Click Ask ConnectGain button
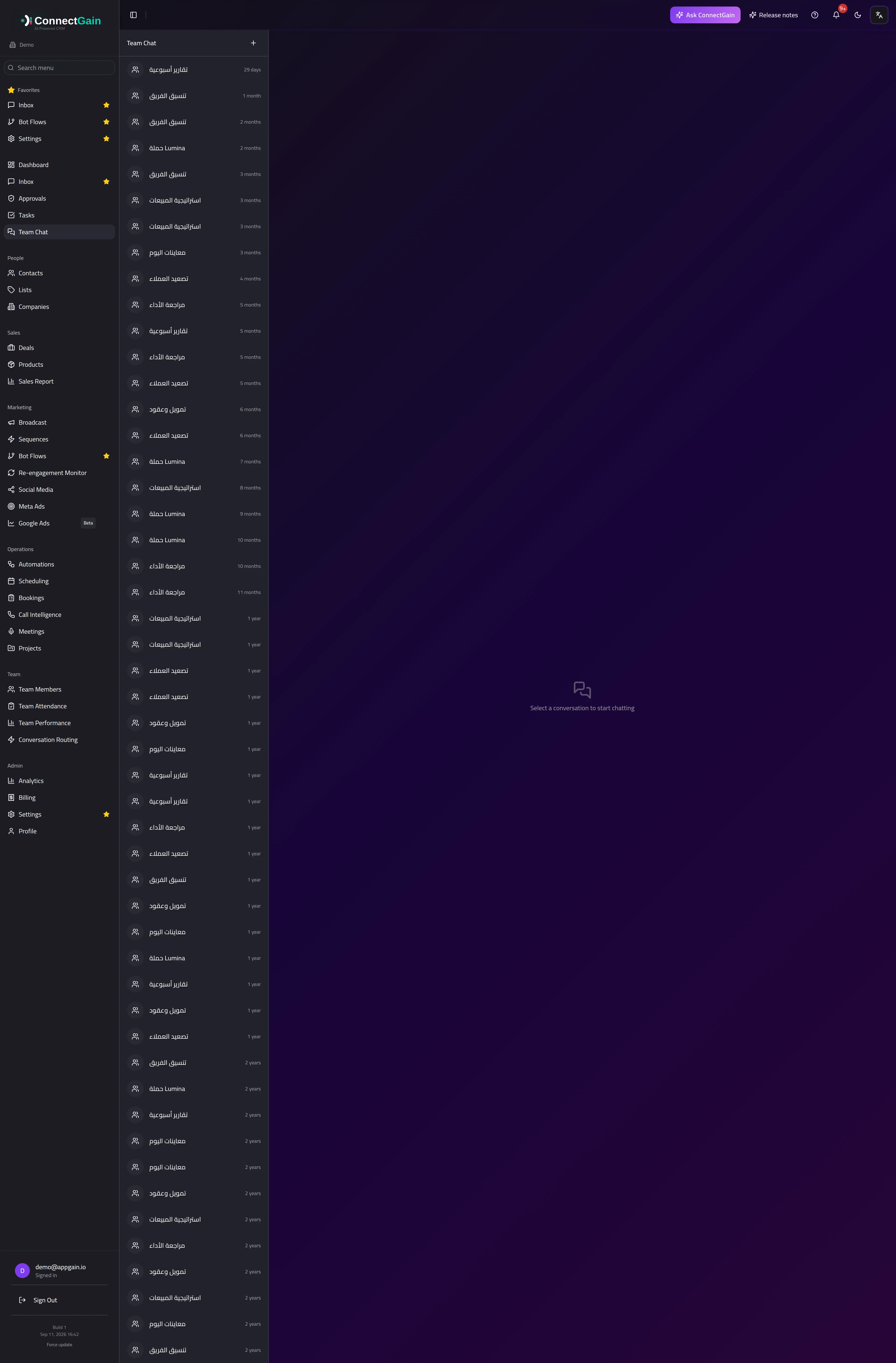Viewport: 896px width, 1363px height. pos(705,15)
